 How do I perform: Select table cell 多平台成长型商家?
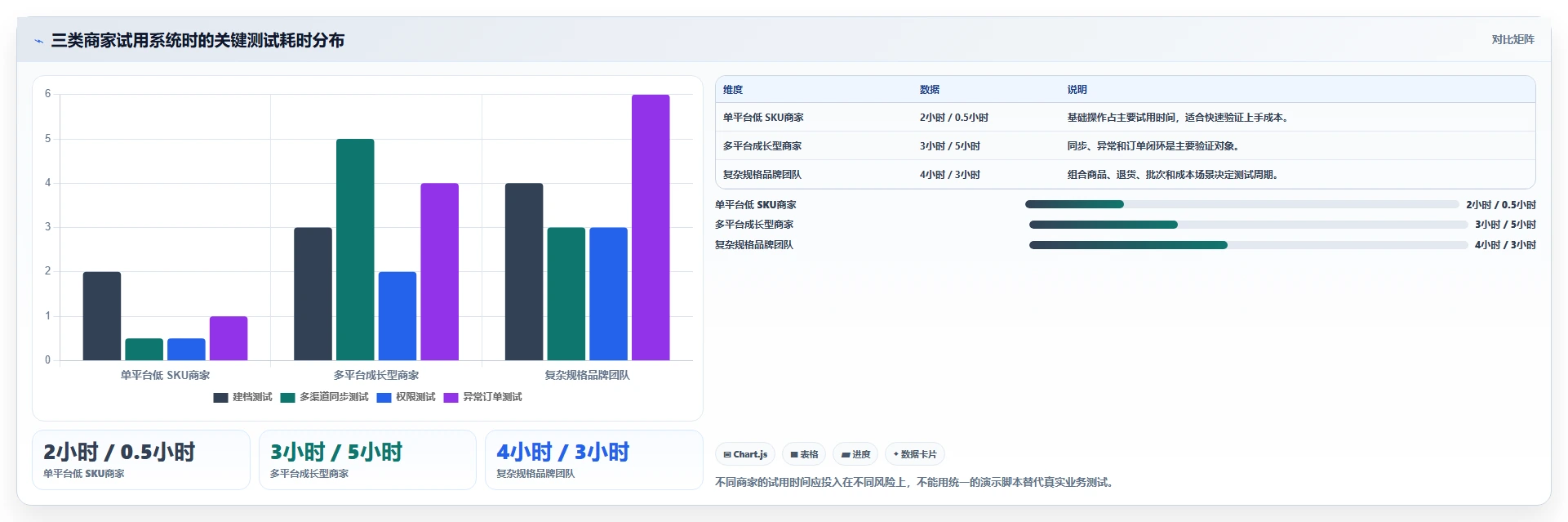click(x=762, y=146)
